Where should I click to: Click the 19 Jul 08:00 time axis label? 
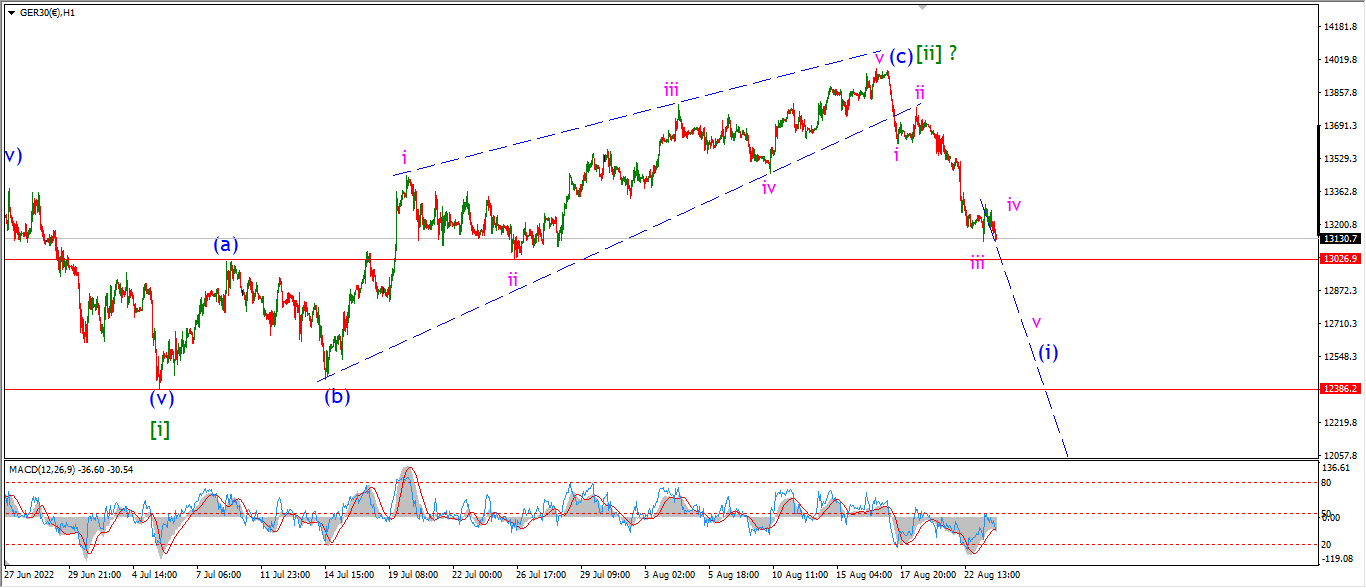412,575
